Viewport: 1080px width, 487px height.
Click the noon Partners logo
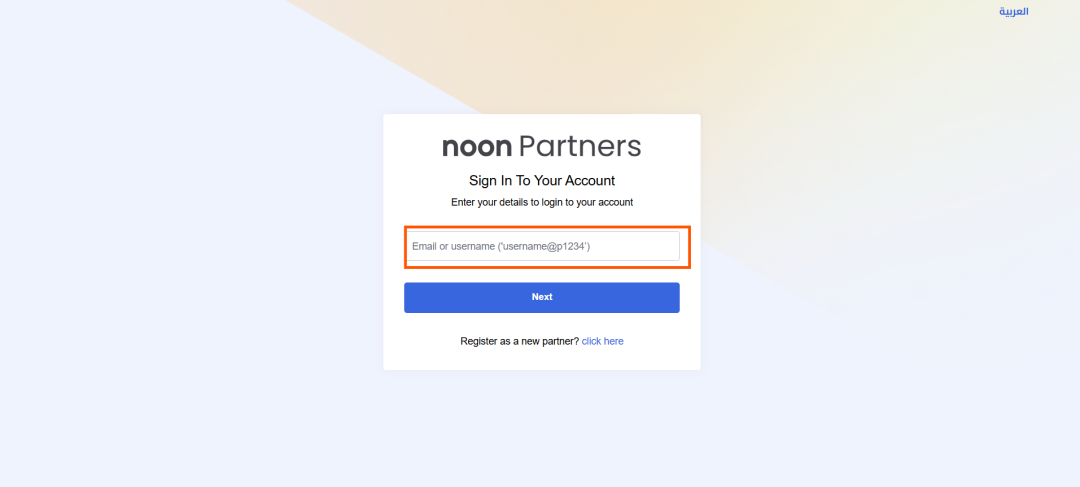pyautogui.click(x=541, y=146)
